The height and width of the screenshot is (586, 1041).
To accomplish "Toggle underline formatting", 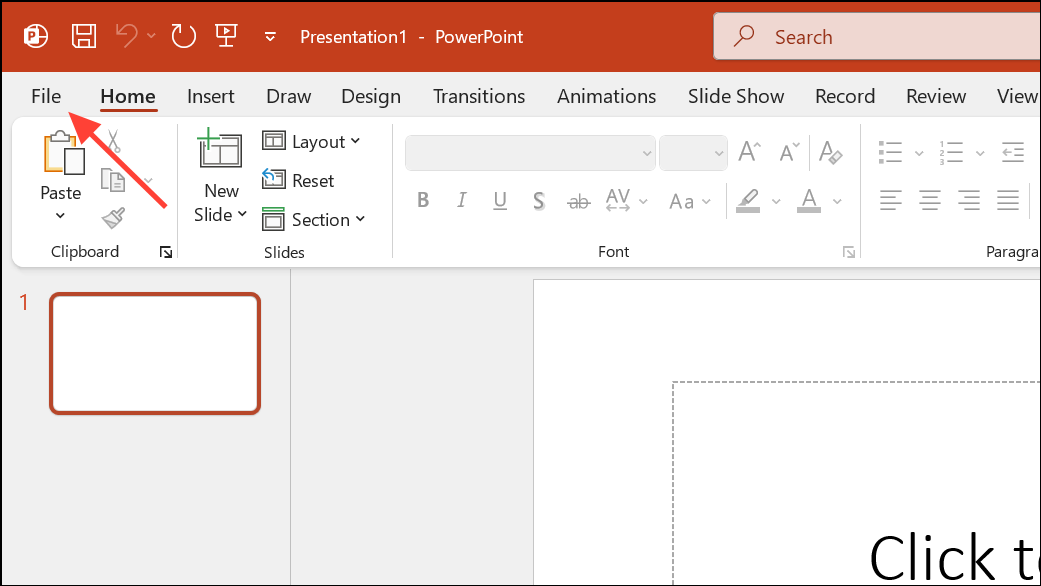I will click(x=500, y=200).
